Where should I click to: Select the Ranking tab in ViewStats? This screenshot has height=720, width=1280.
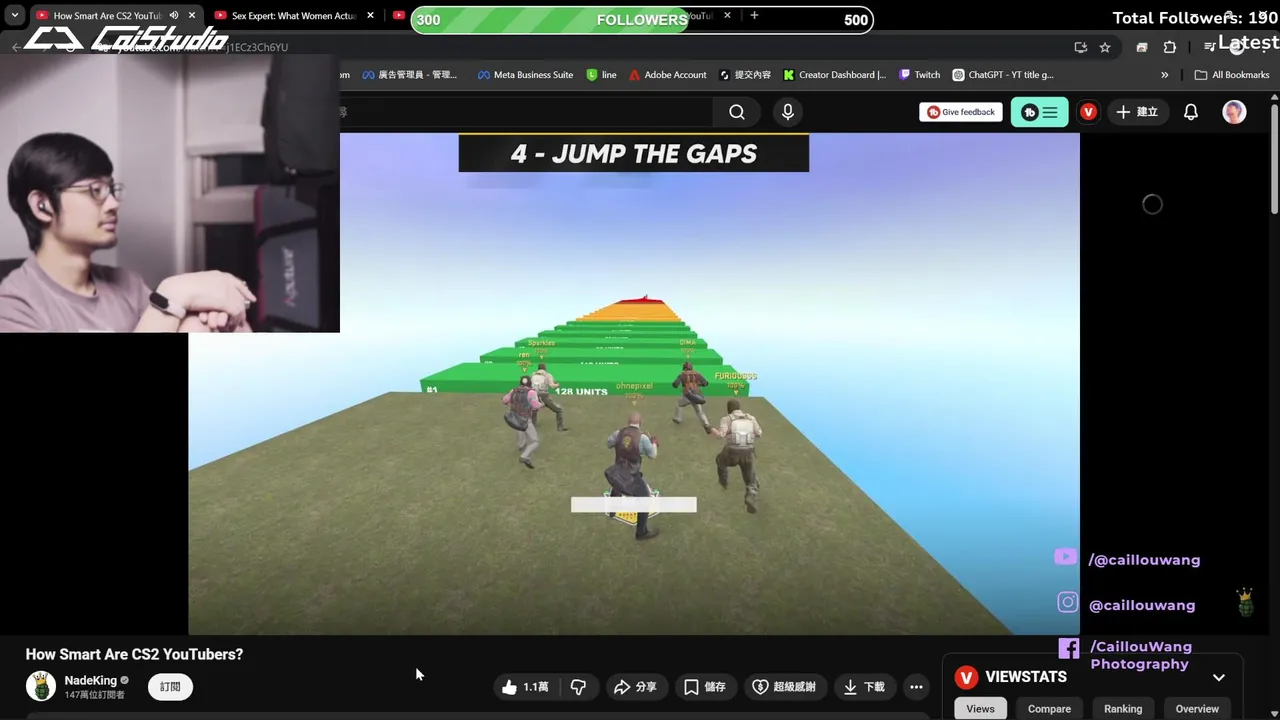[1123, 709]
